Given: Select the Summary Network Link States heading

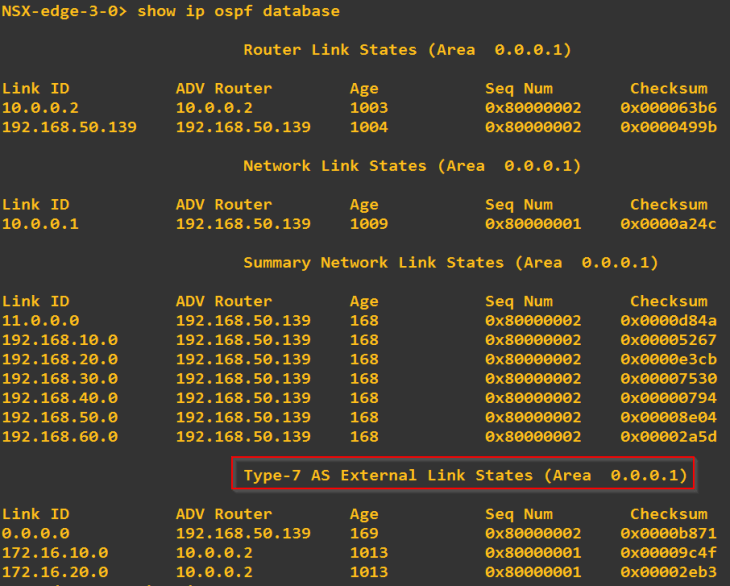Looking at the screenshot, I should pos(450,262).
